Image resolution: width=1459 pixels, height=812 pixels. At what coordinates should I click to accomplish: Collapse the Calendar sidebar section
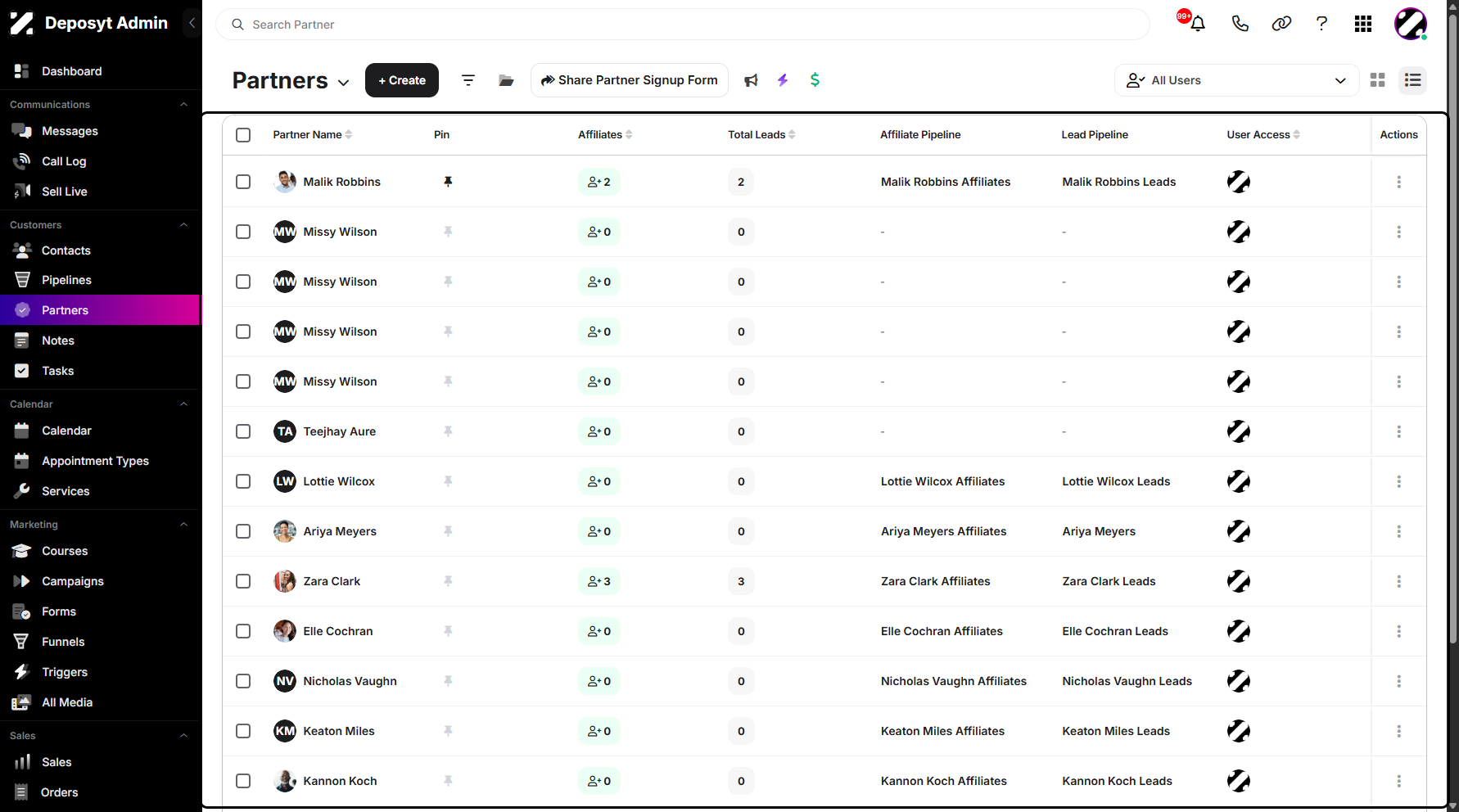point(183,404)
